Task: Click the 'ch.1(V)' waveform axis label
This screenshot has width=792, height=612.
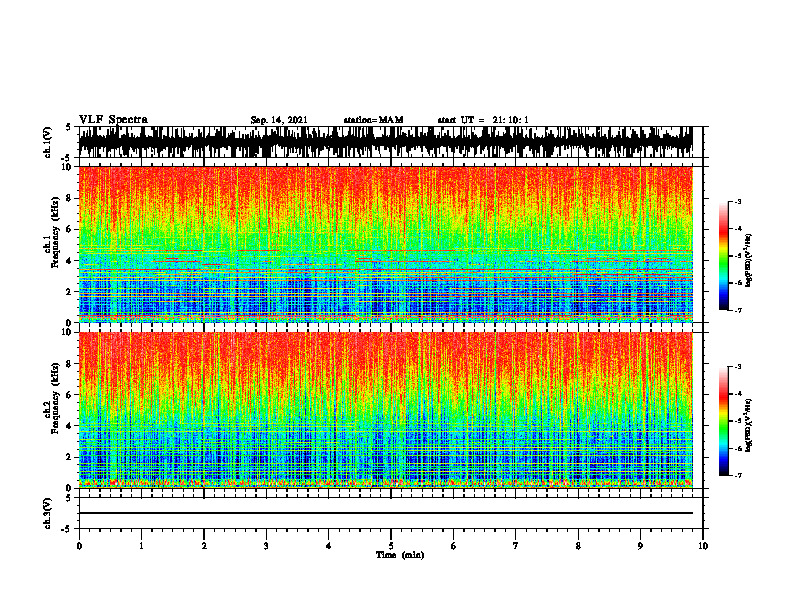Action: pos(48,142)
